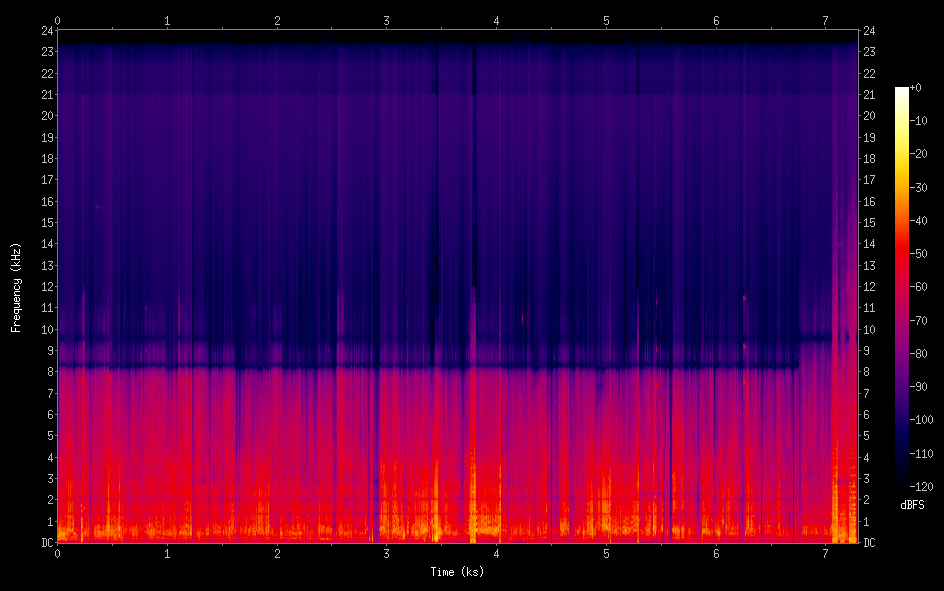Select the +0 label on the color scale
The image size is (944, 591).
pyautogui.click(x=916, y=89)
